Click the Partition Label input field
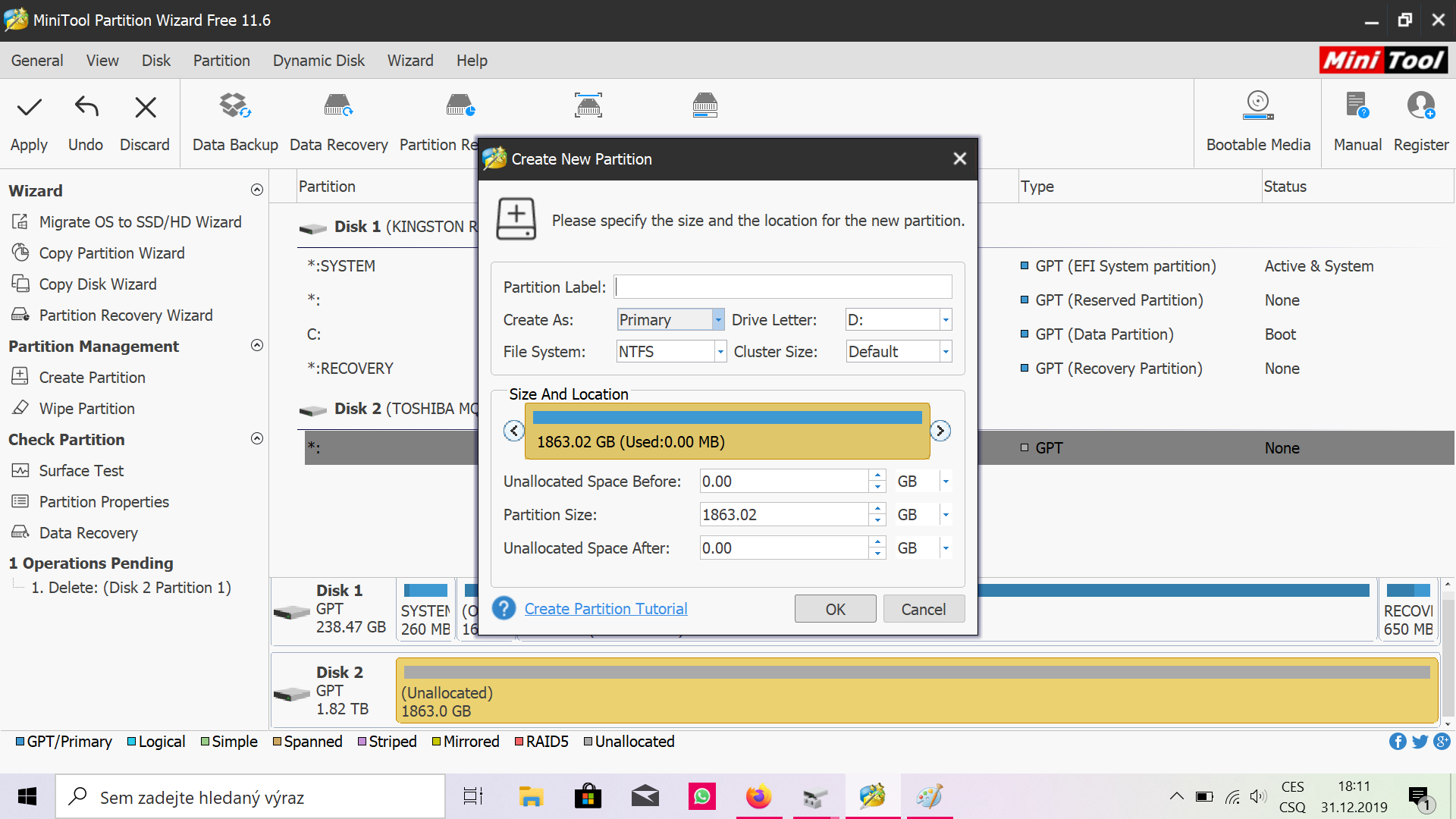The width and height of the screenshot is (1456, 819). (x=783, y=287)
